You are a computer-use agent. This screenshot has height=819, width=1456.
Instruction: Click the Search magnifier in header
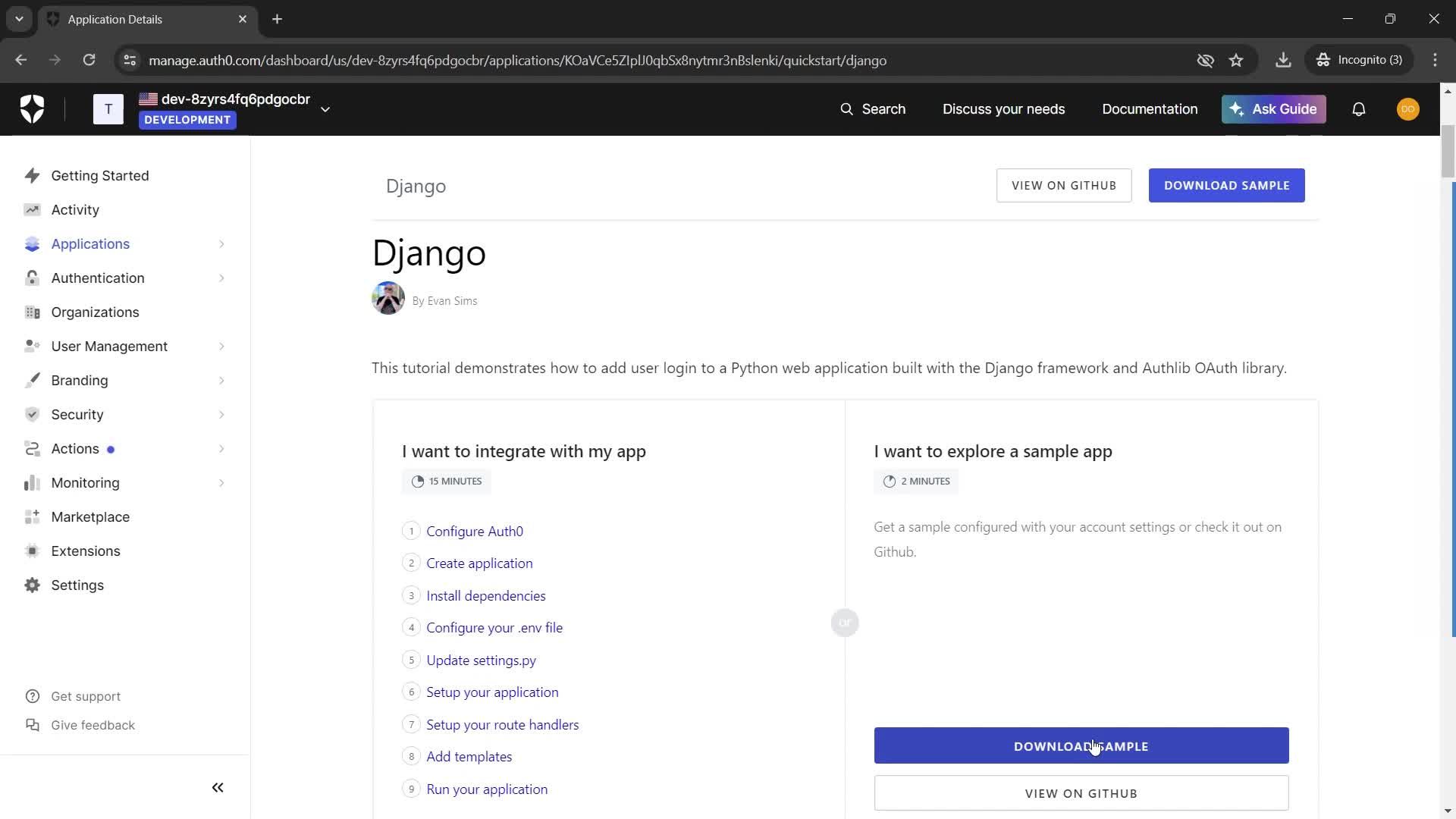pos(846,109)
